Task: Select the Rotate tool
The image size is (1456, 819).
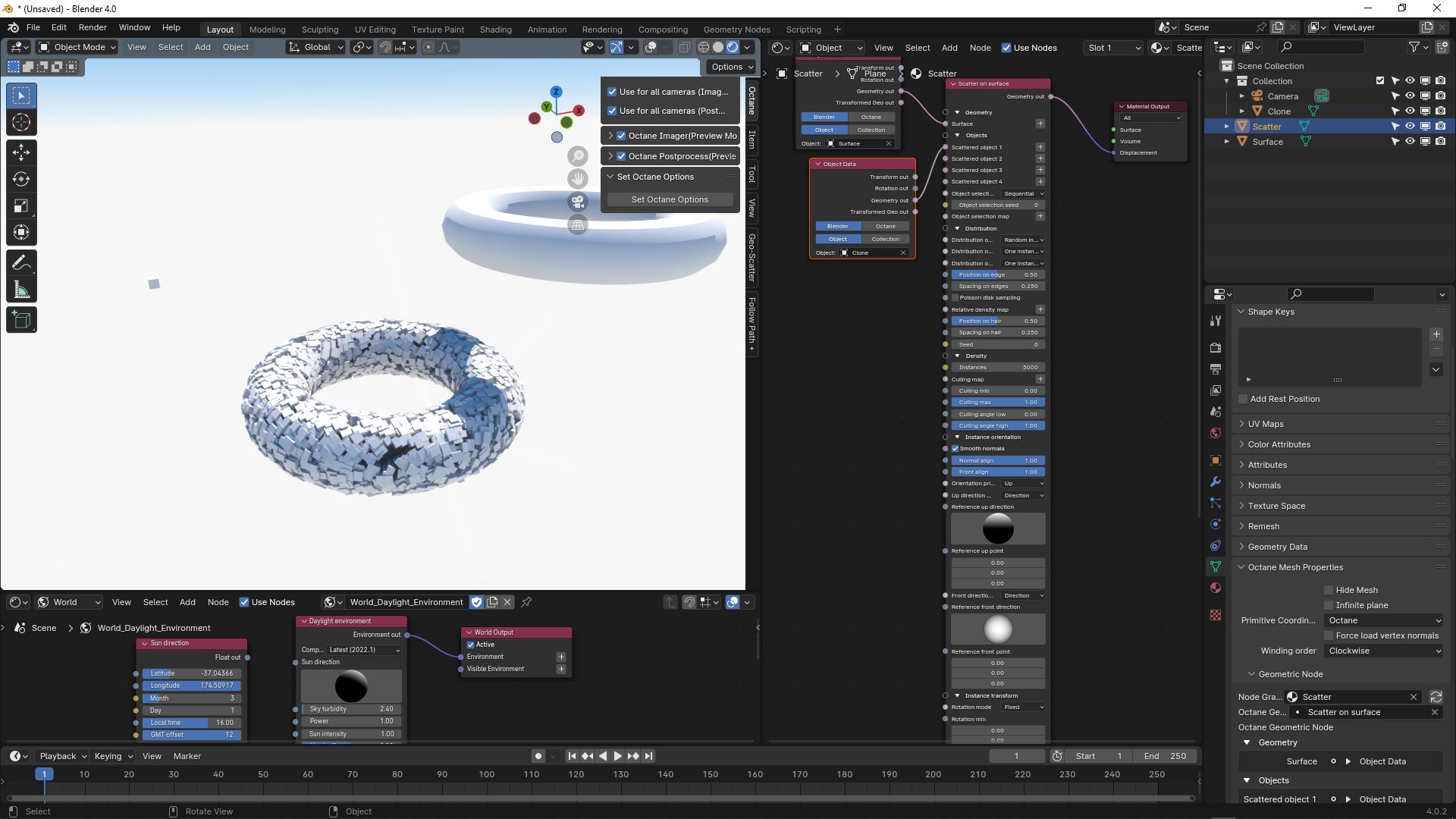Action: point(21,179)
